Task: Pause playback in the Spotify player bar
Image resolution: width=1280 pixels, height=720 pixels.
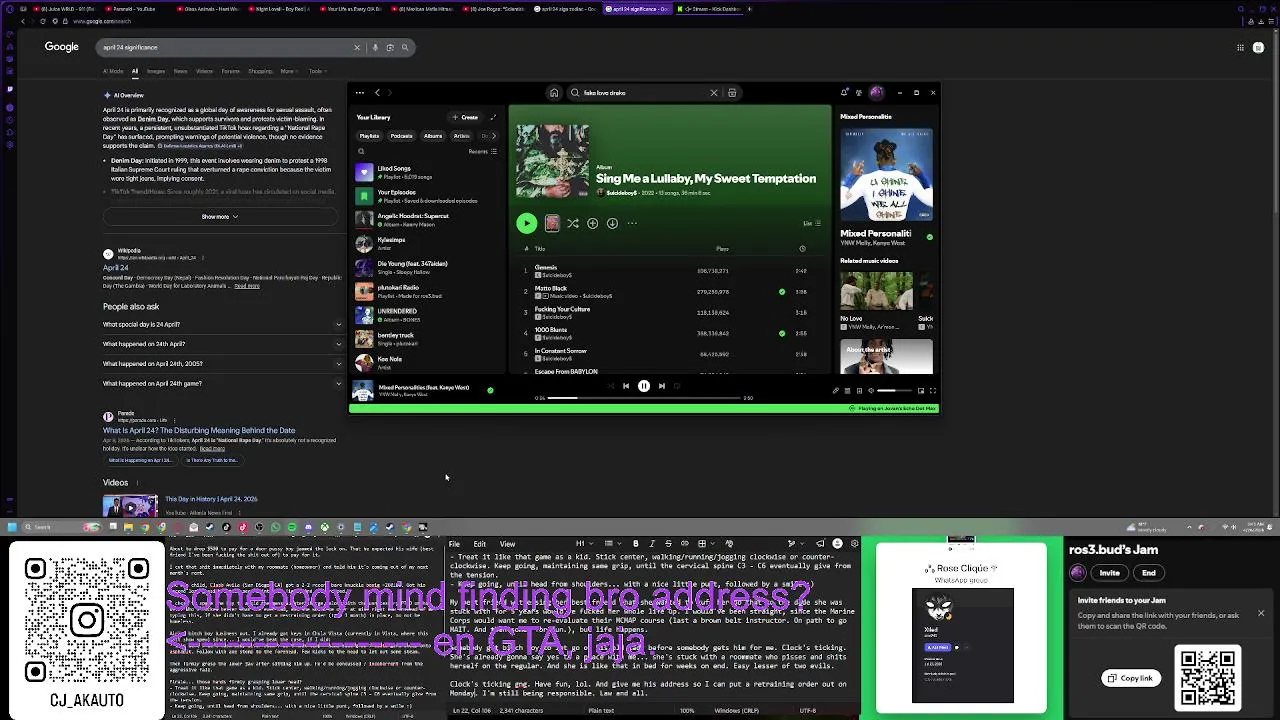Action: pyautogui.click(x=644, y=386)
